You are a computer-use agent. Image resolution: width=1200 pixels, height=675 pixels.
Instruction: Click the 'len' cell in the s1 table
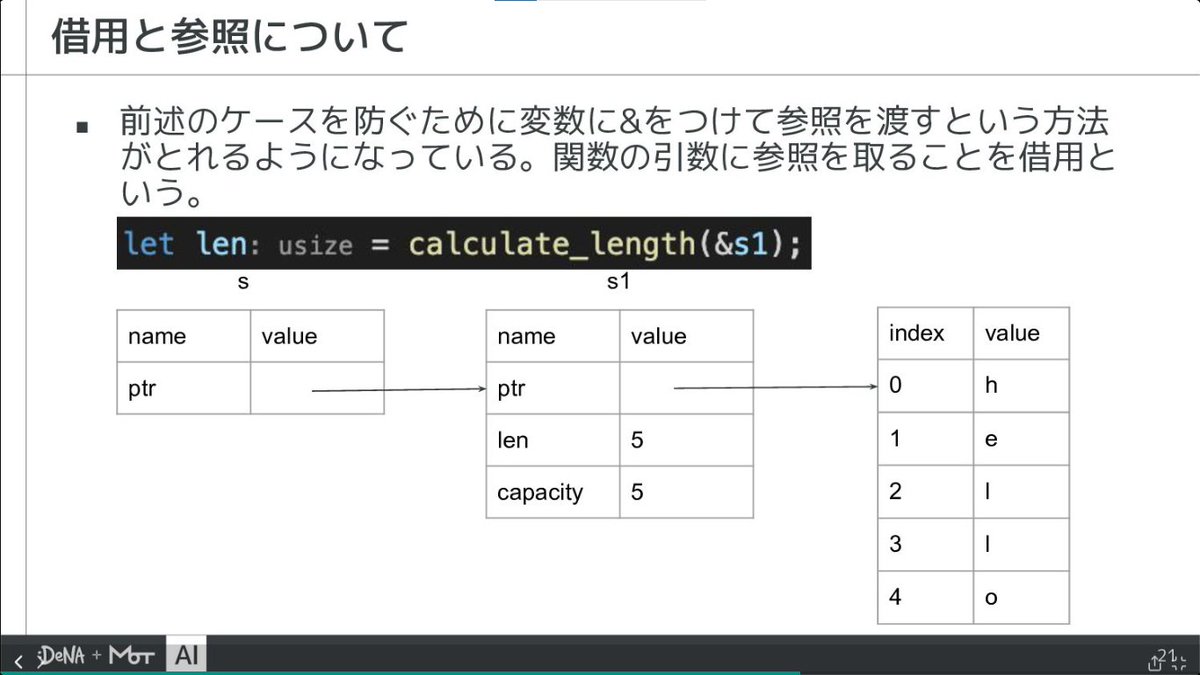click(553, 440)
